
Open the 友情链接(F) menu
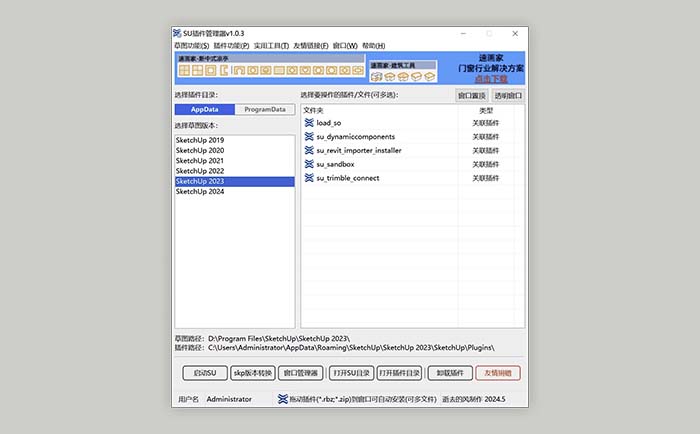pyautogui.click(x=311, y=46)
